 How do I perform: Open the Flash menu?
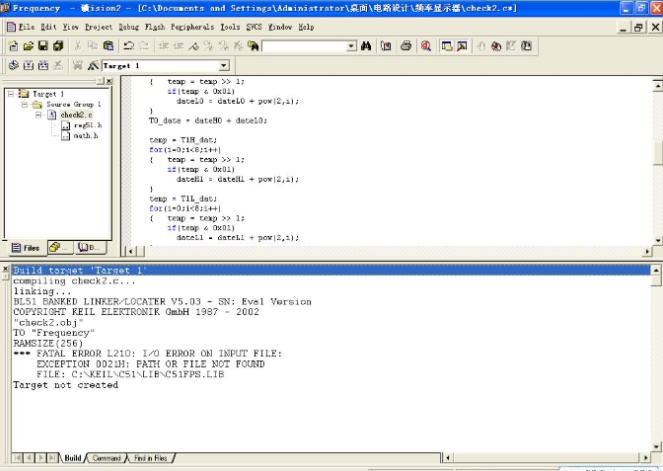pyautogui.click(x=155, y=27)
